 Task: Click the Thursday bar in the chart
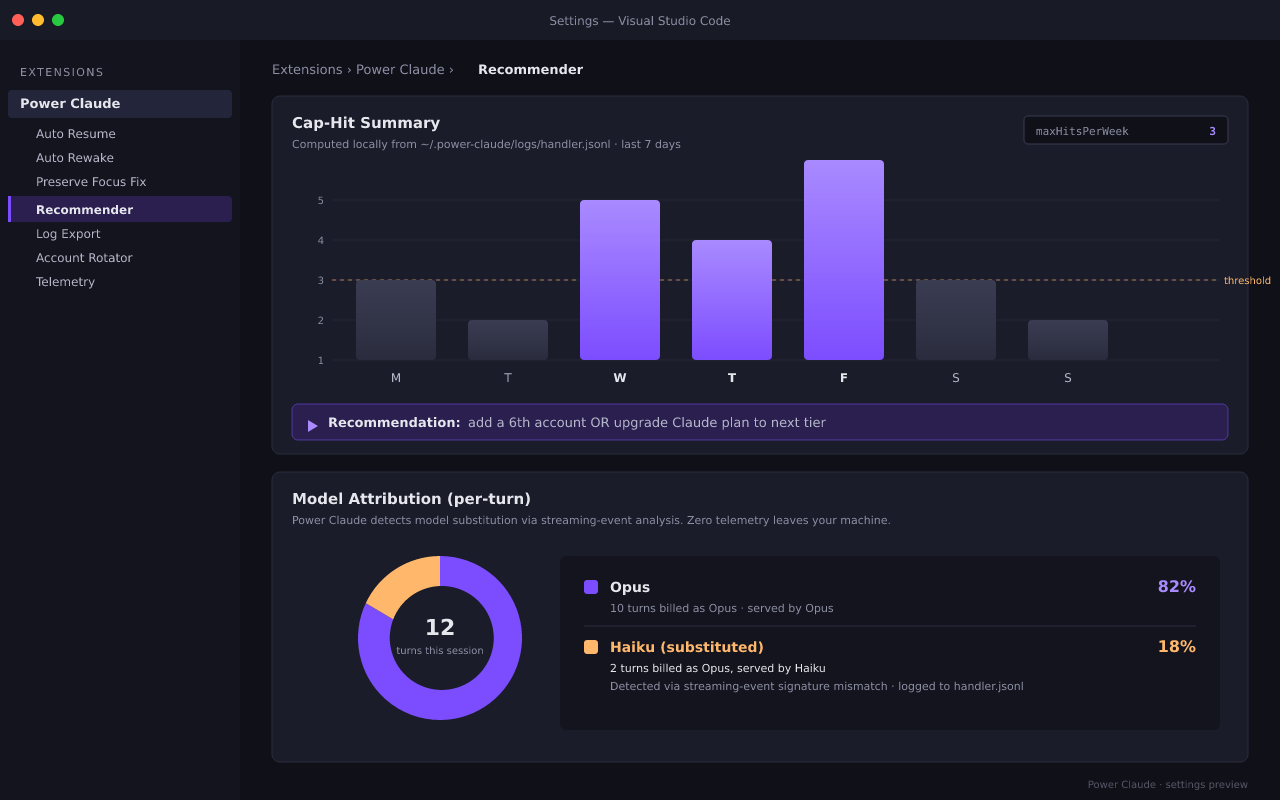[x=732, y=300]
